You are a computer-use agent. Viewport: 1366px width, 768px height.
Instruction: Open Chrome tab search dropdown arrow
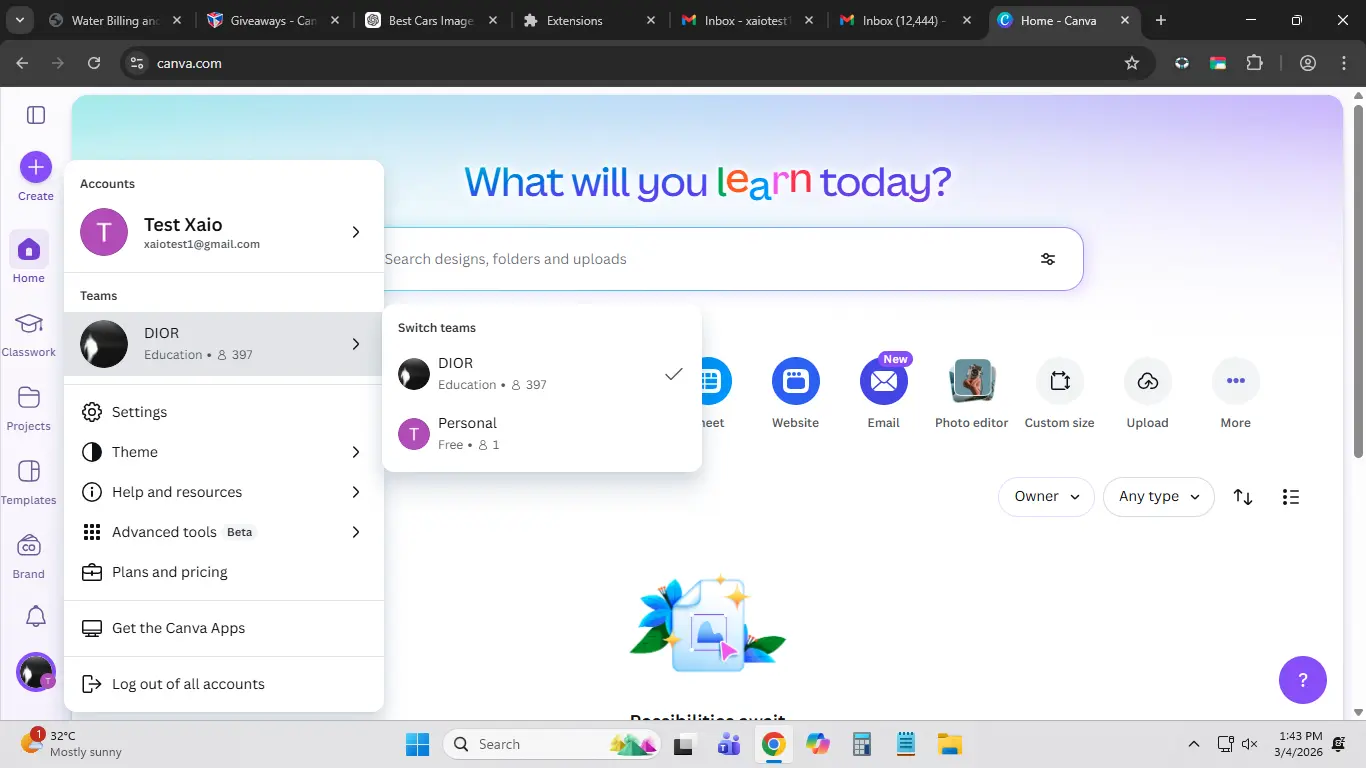tap(20, 20)
